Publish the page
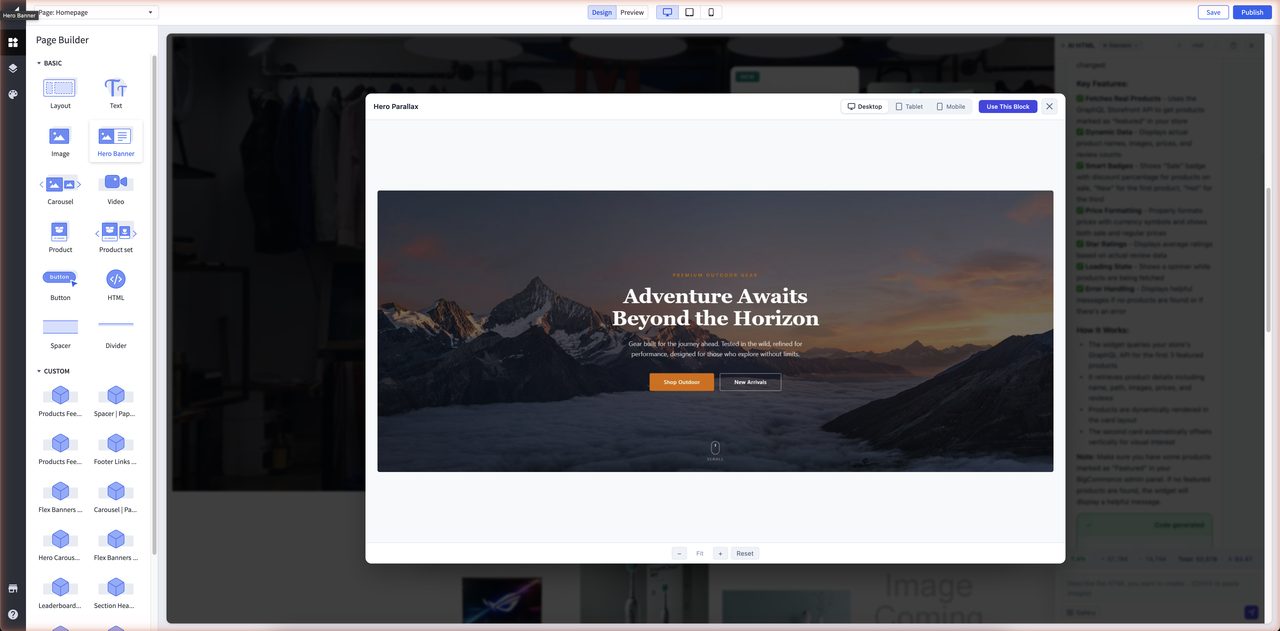The width and height of the screenshot is (1280, 631). click(1252, 11)
